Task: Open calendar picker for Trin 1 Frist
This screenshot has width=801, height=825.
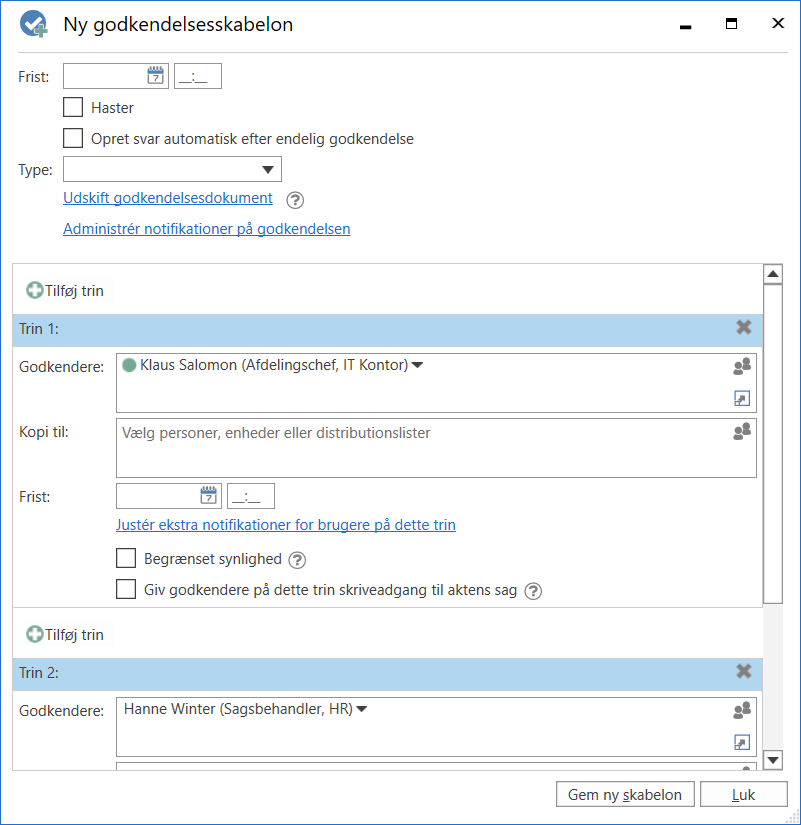Action: [209, 495]
